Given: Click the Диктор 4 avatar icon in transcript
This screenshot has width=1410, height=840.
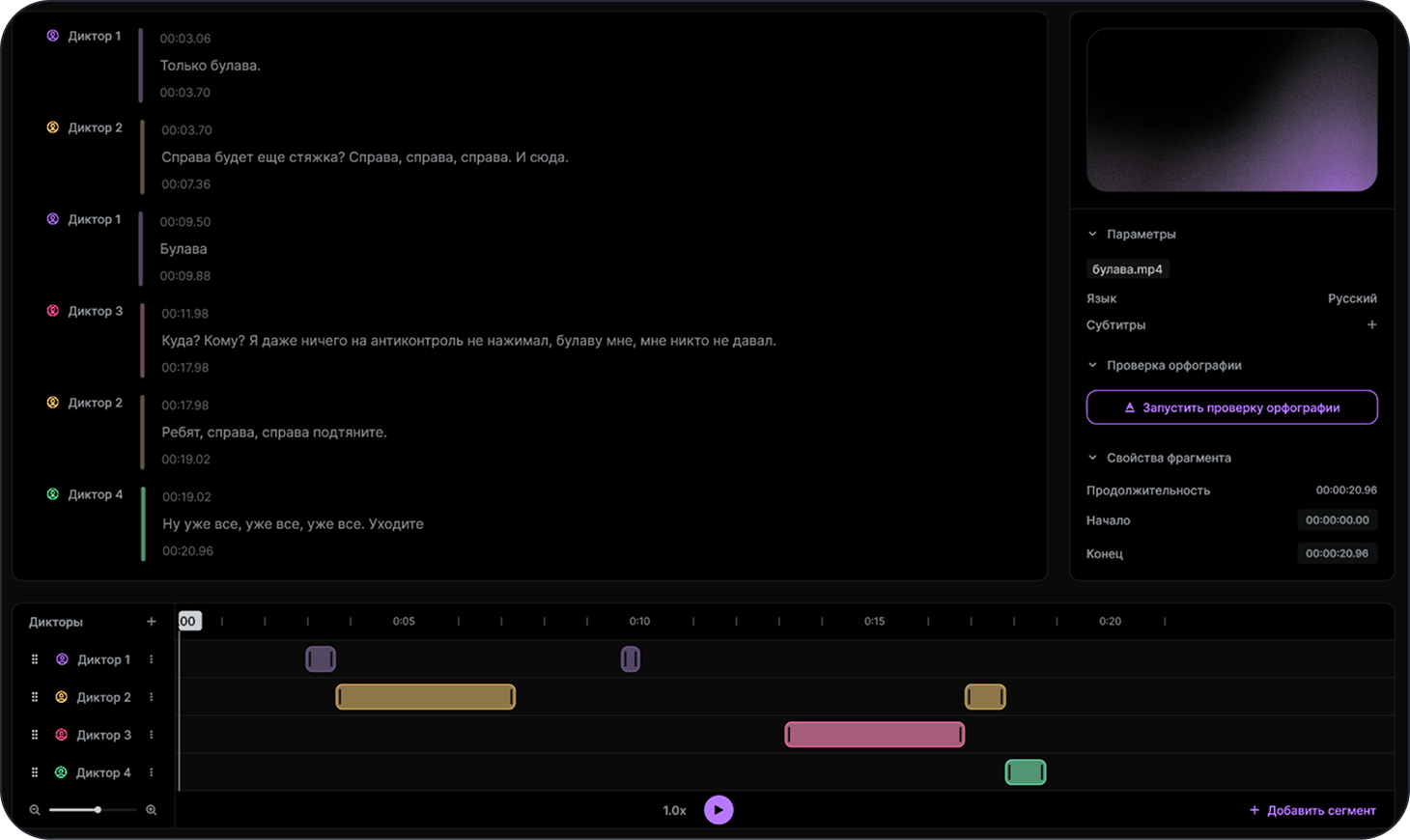Looking at the screenshot, I should (53, 494).
